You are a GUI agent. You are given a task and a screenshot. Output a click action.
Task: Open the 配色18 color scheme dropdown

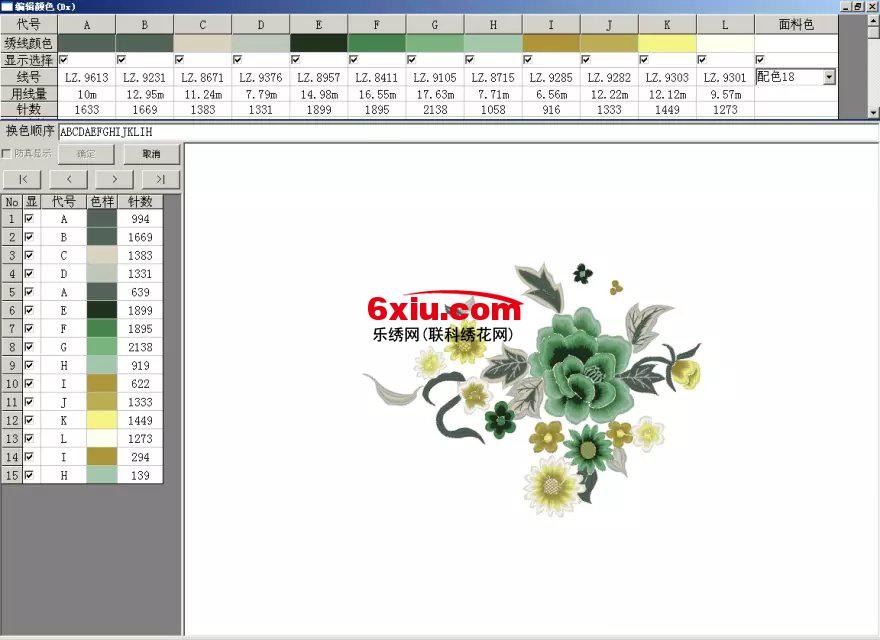(x=829, y=77)
